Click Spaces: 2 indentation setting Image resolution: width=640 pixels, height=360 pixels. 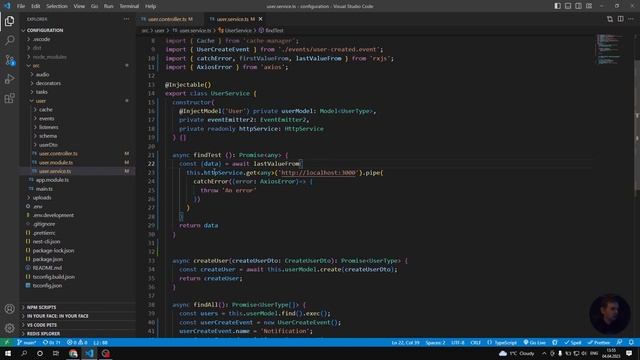pos(436,342)
